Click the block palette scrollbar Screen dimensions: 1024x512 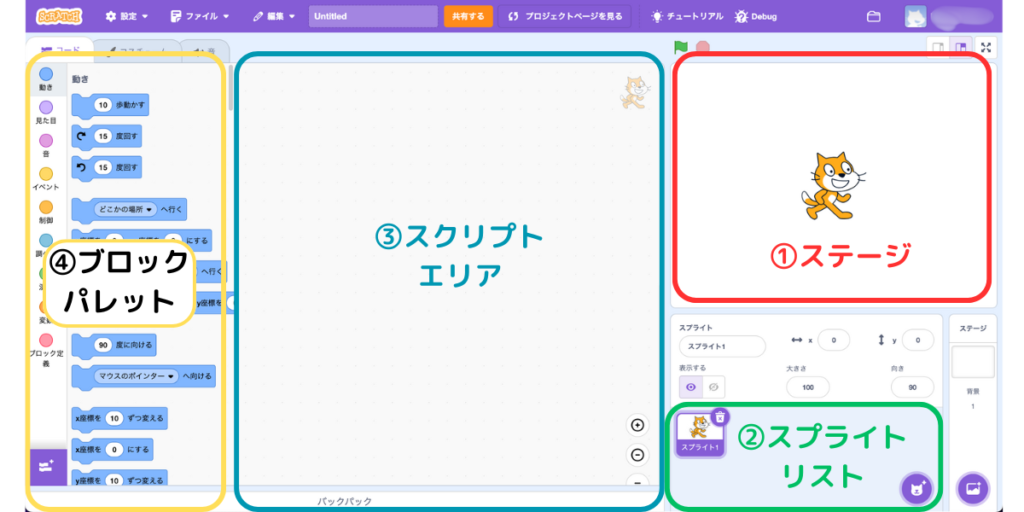pyautogui.click(x=231, y=87)
